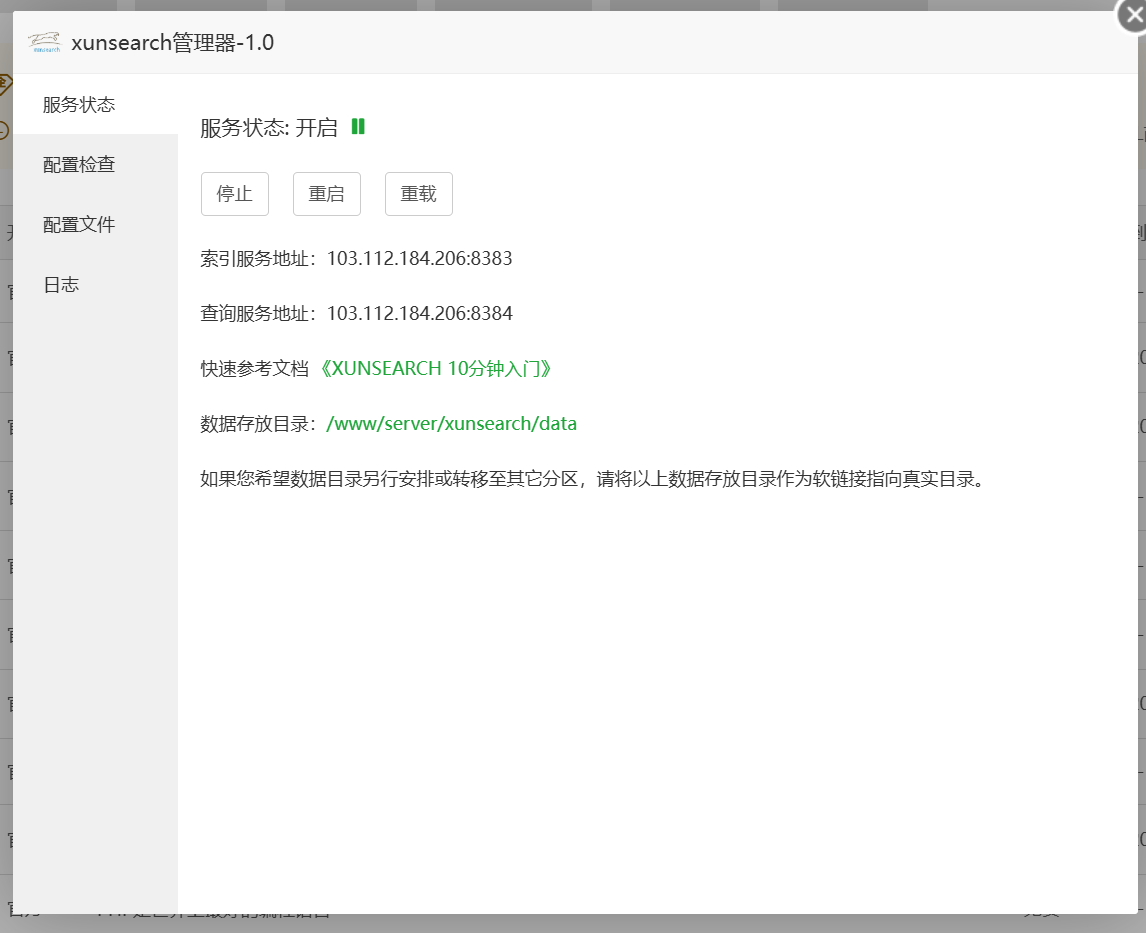Open the /www/server/xunsearch/data directory link
The image size is (1146, 933).
coord(451,423)
